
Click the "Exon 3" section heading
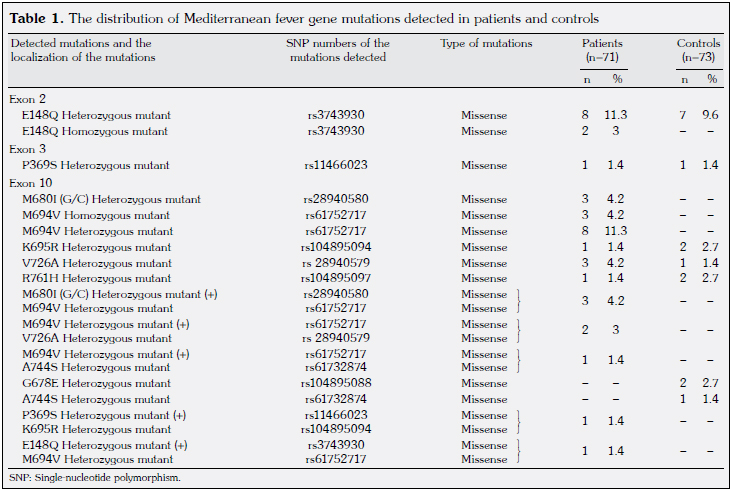(x=28, y=149)
